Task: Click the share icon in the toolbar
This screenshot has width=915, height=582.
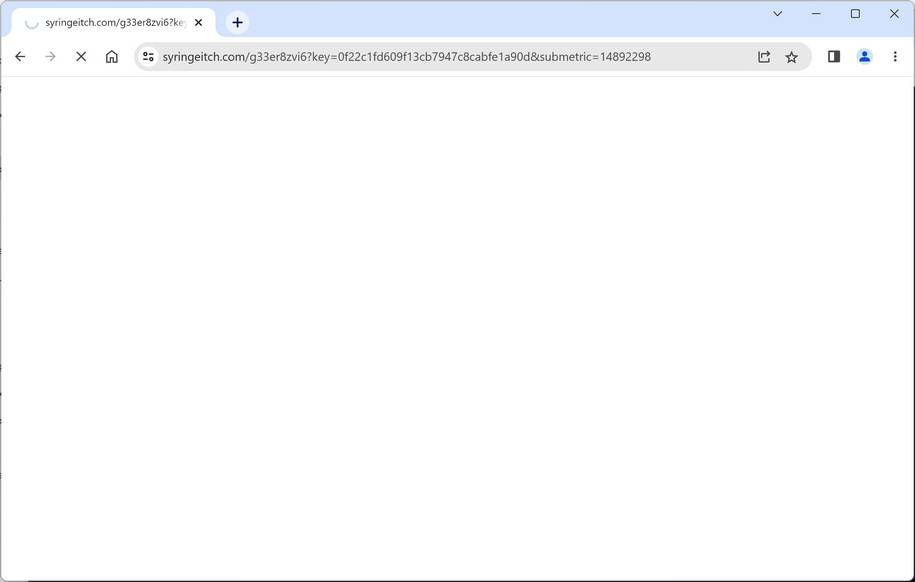Action: coord(763,56)
